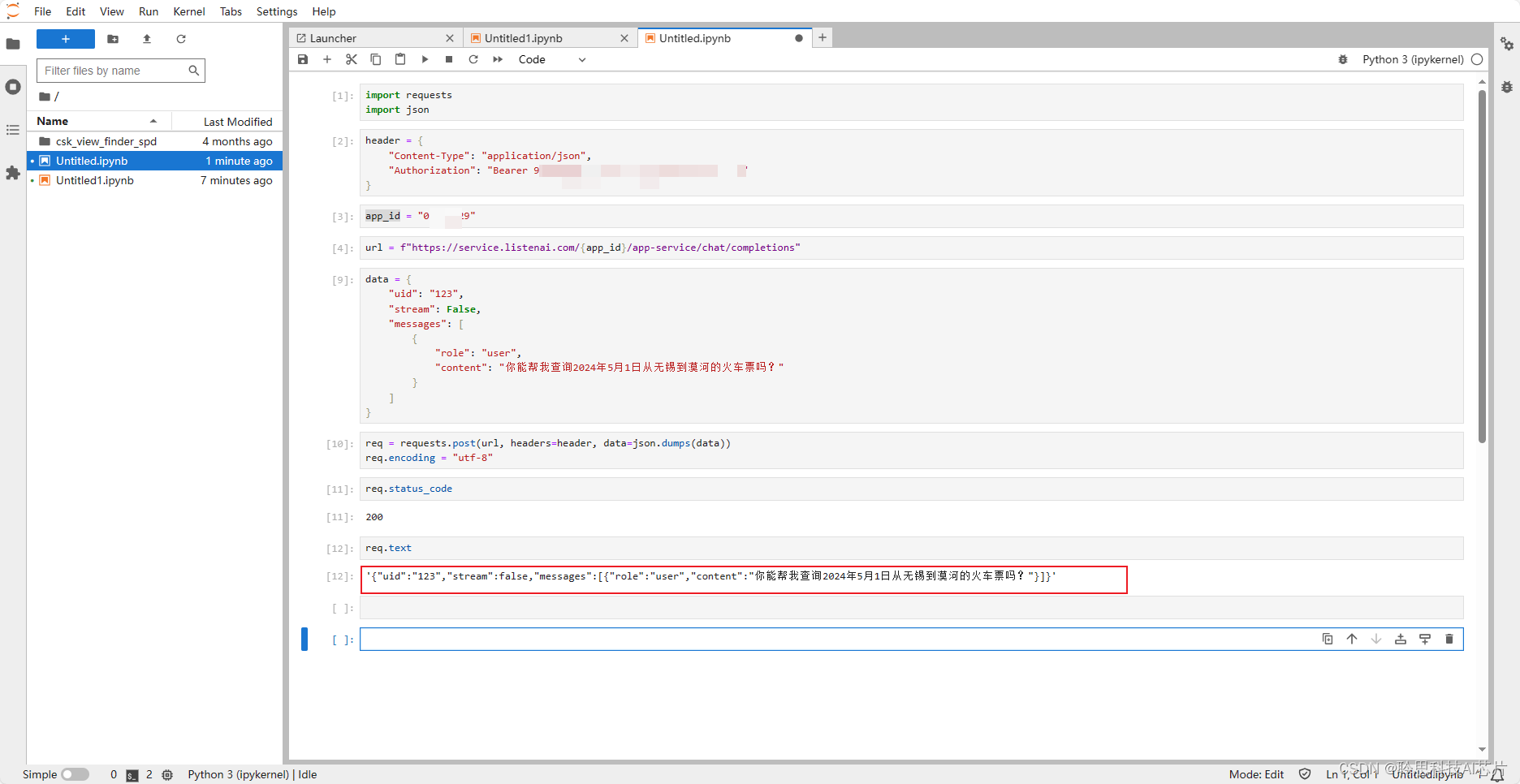Close the Launcher tab
Screen dimensions: 1520x784
pos(450,38)
